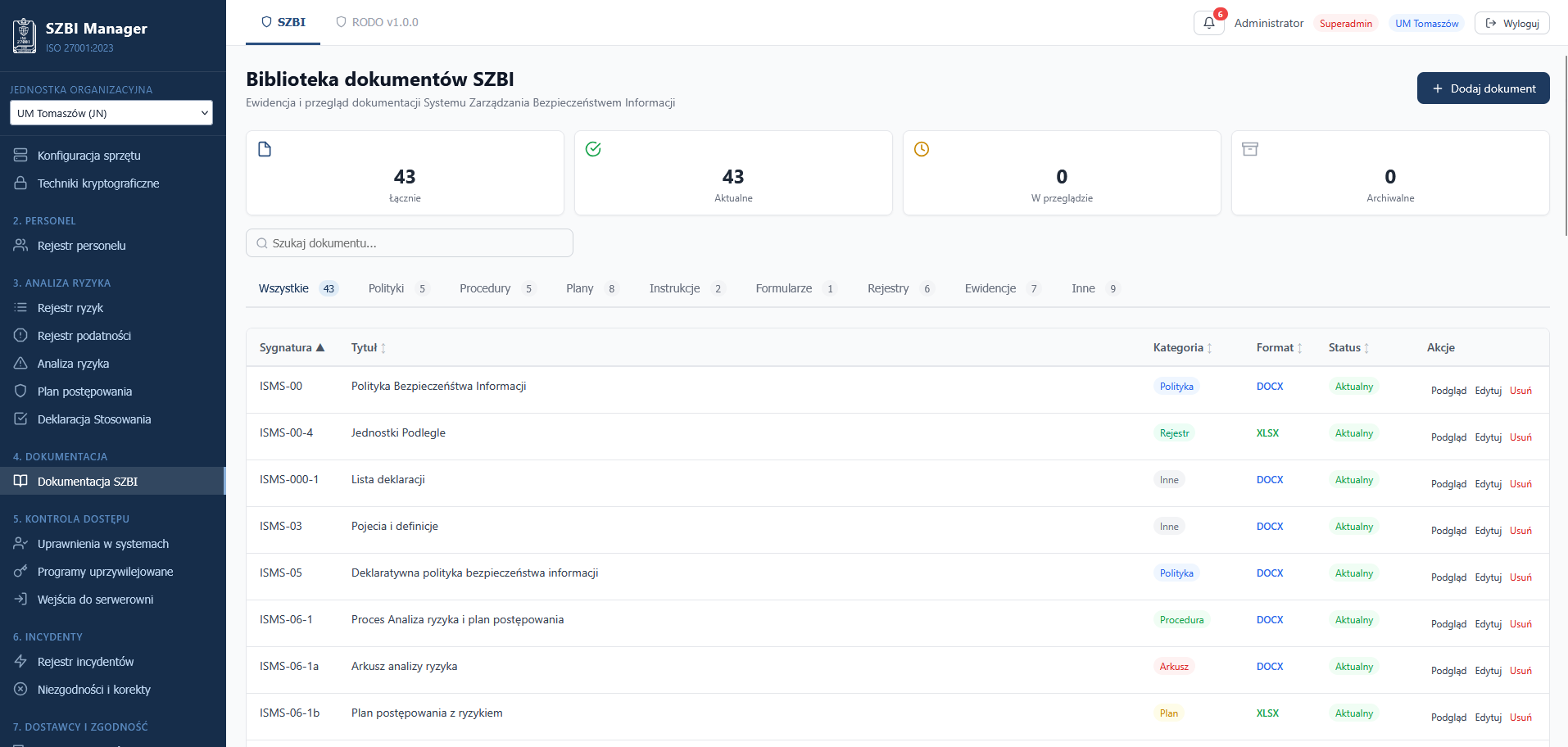The height and width of the screenshot is (747, 1568).
Task: Click the Szukaj dokumentu search field
Action: pos(410,243)
